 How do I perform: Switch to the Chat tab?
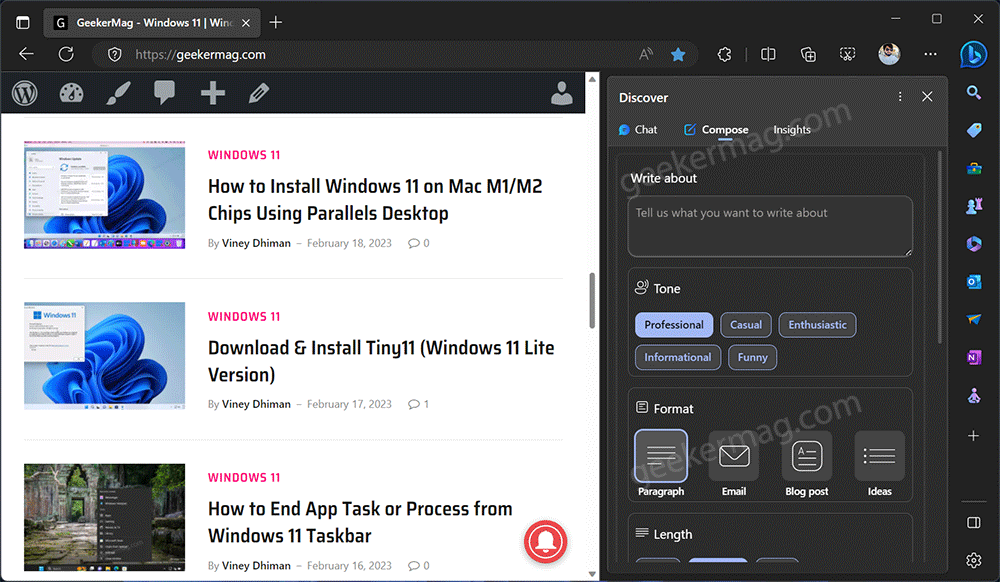click(x=638, y=129)
